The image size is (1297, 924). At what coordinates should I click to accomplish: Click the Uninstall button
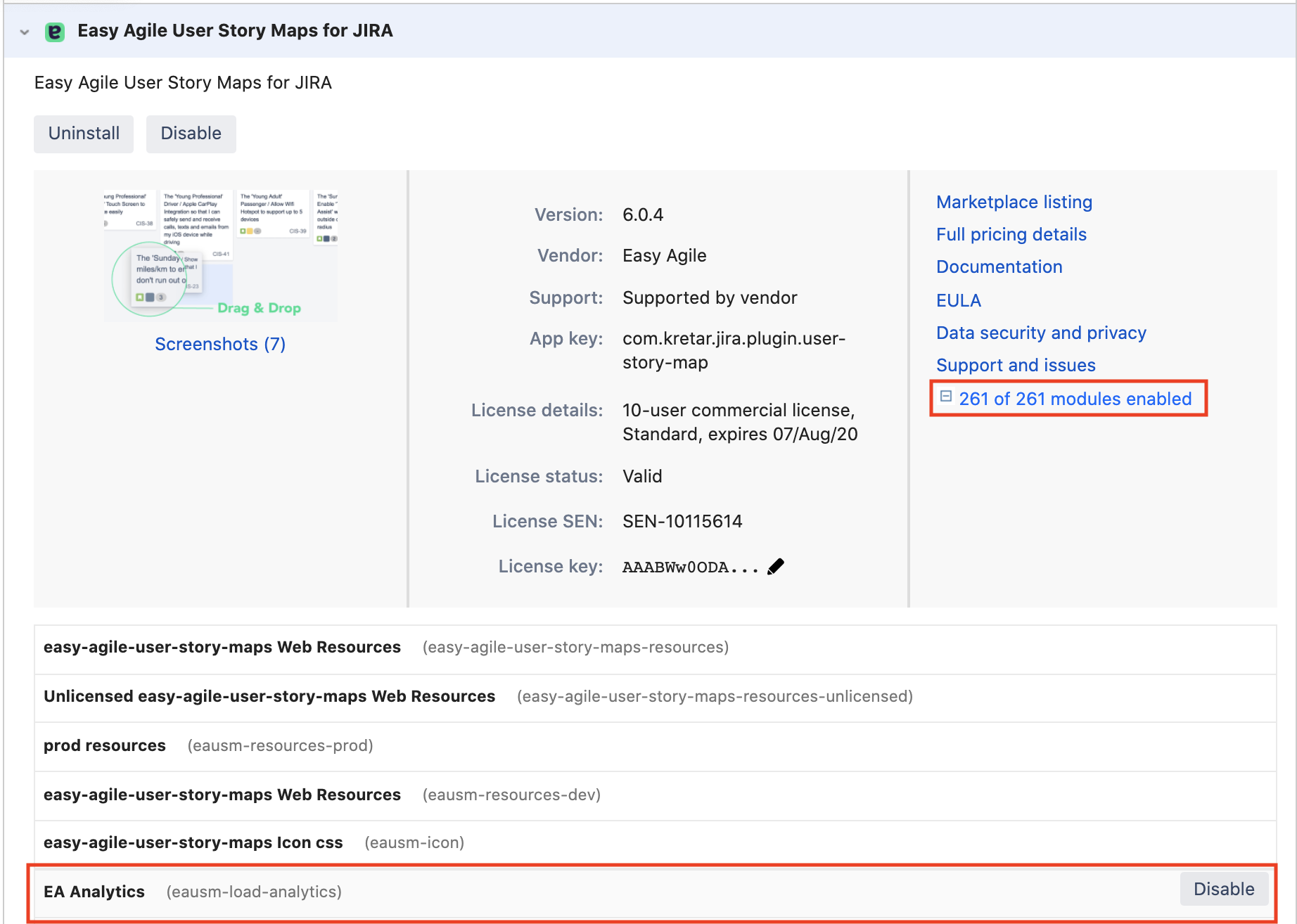tap(84, 134)
